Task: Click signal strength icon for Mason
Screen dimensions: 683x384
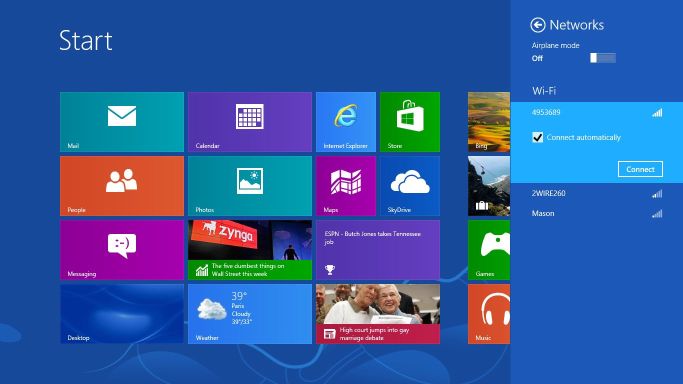Action: tap(657, 213)
